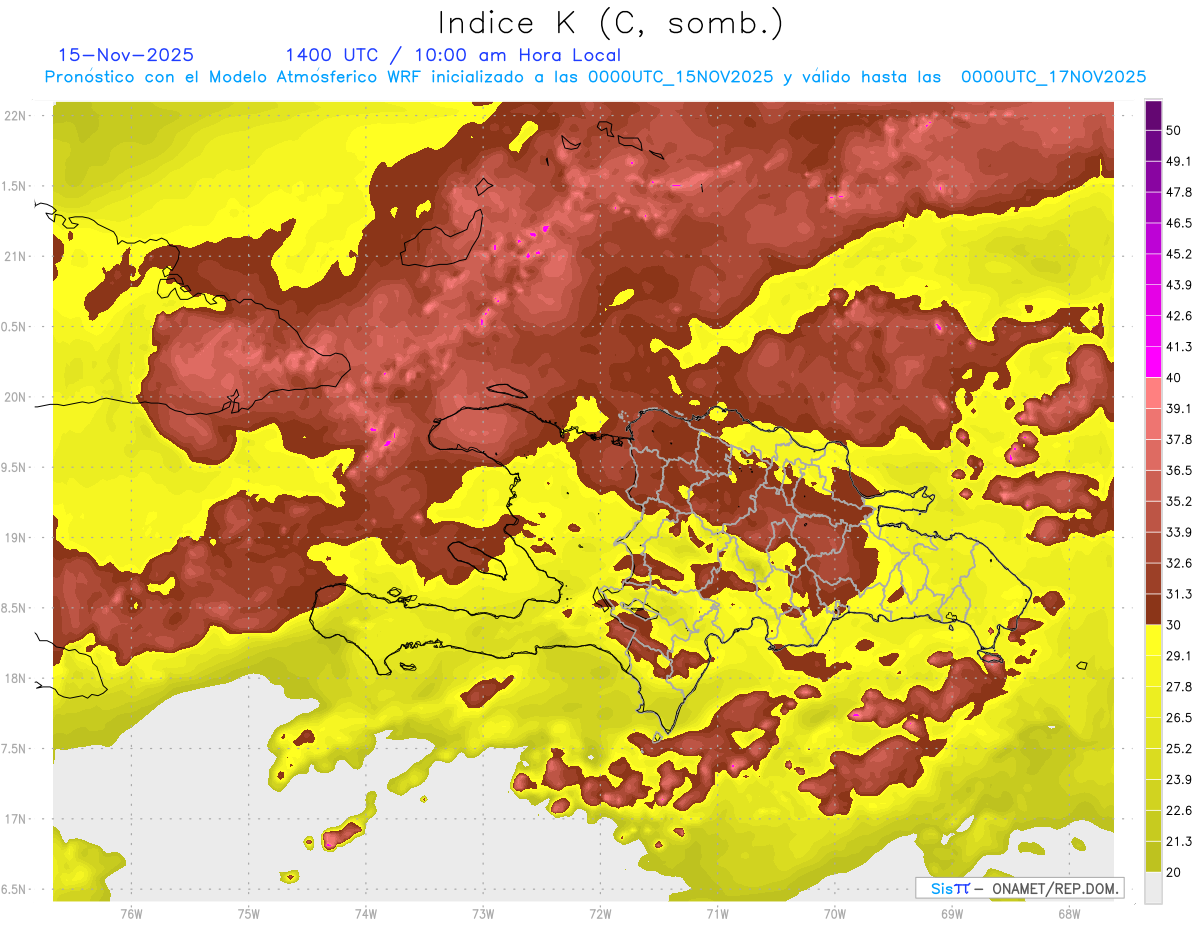Click the colorbar value '35.2'
Viewport: 1200px width, 927px height.
pyautogui.click(x=1178, y=501)
